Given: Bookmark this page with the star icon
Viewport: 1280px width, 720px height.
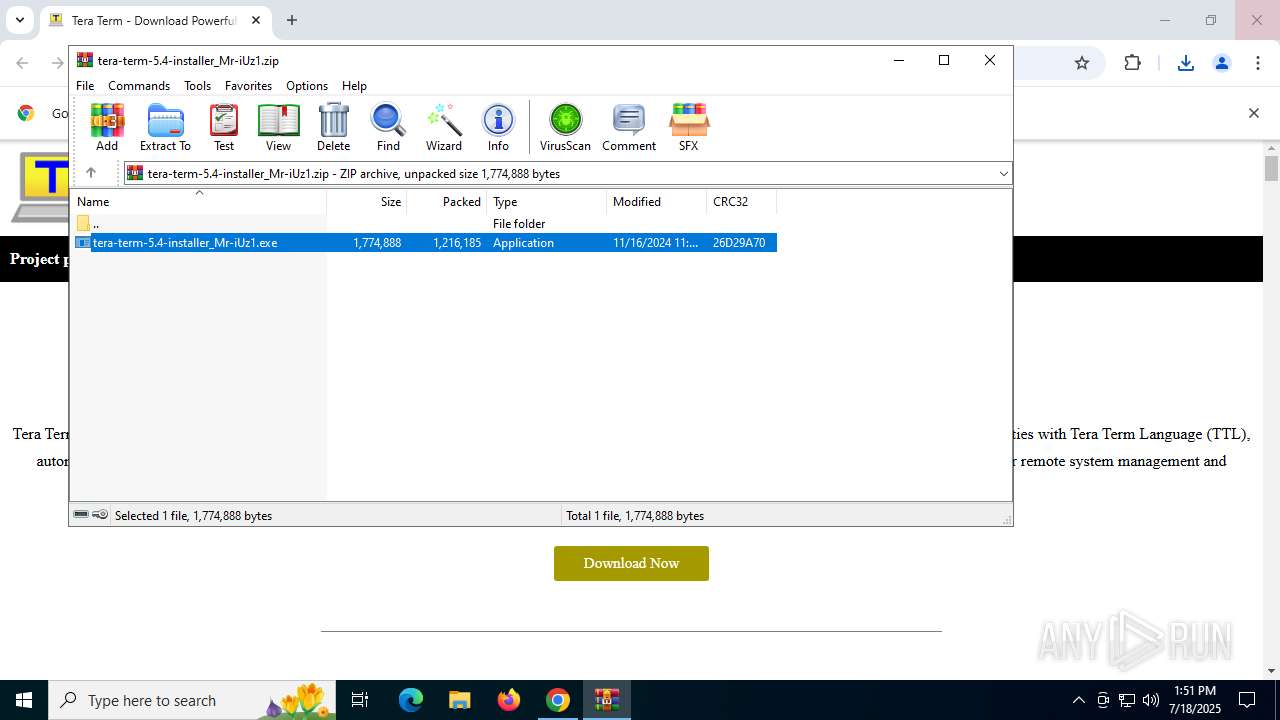Looking at the screenshot, I should coord(1082,63).
